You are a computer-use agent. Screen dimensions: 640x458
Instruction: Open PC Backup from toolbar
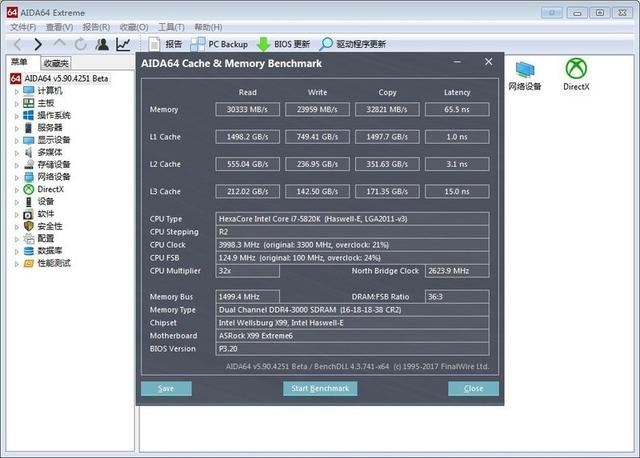[x=219, y=44]
